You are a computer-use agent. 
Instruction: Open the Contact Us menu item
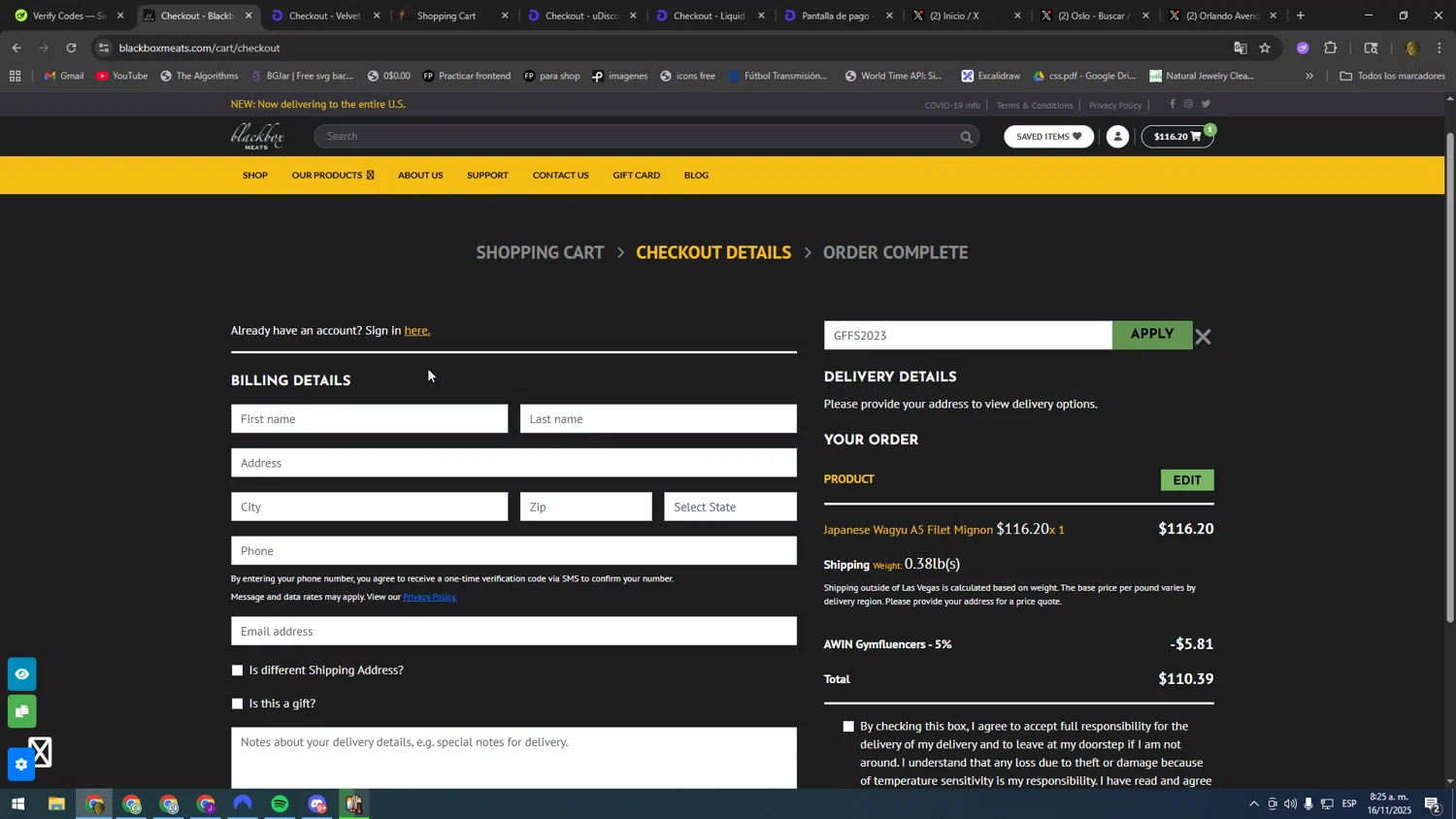click(x=560, y=176)
